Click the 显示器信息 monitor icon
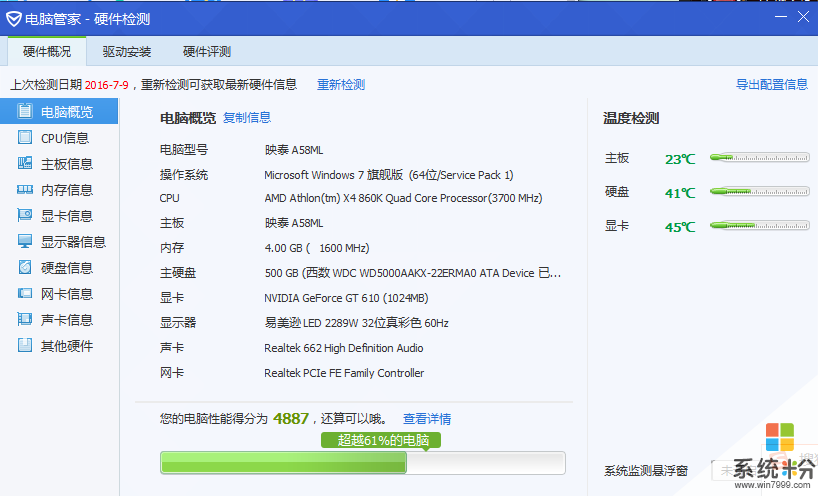The image size is (818, 496). tap(25, 241)
